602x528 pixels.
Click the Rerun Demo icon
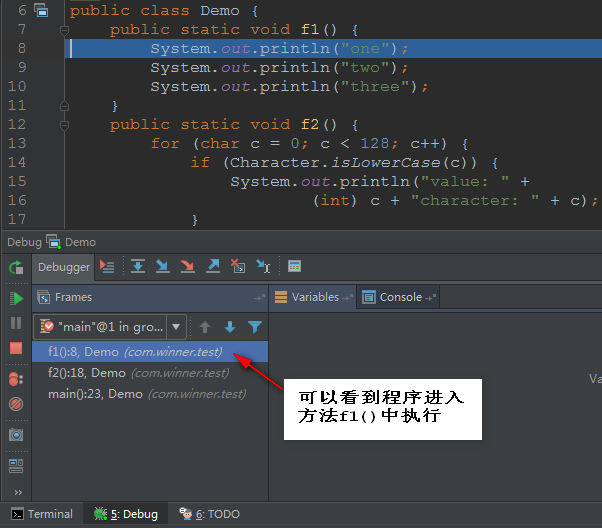16,267
